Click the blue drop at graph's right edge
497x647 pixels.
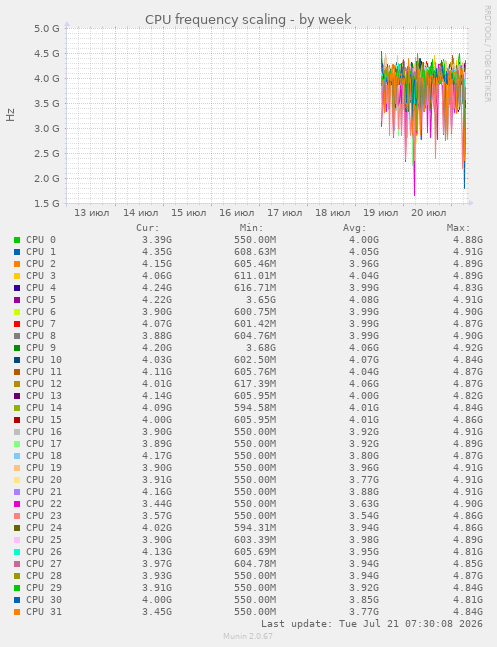pyautogui.click(x=465, y=177)
